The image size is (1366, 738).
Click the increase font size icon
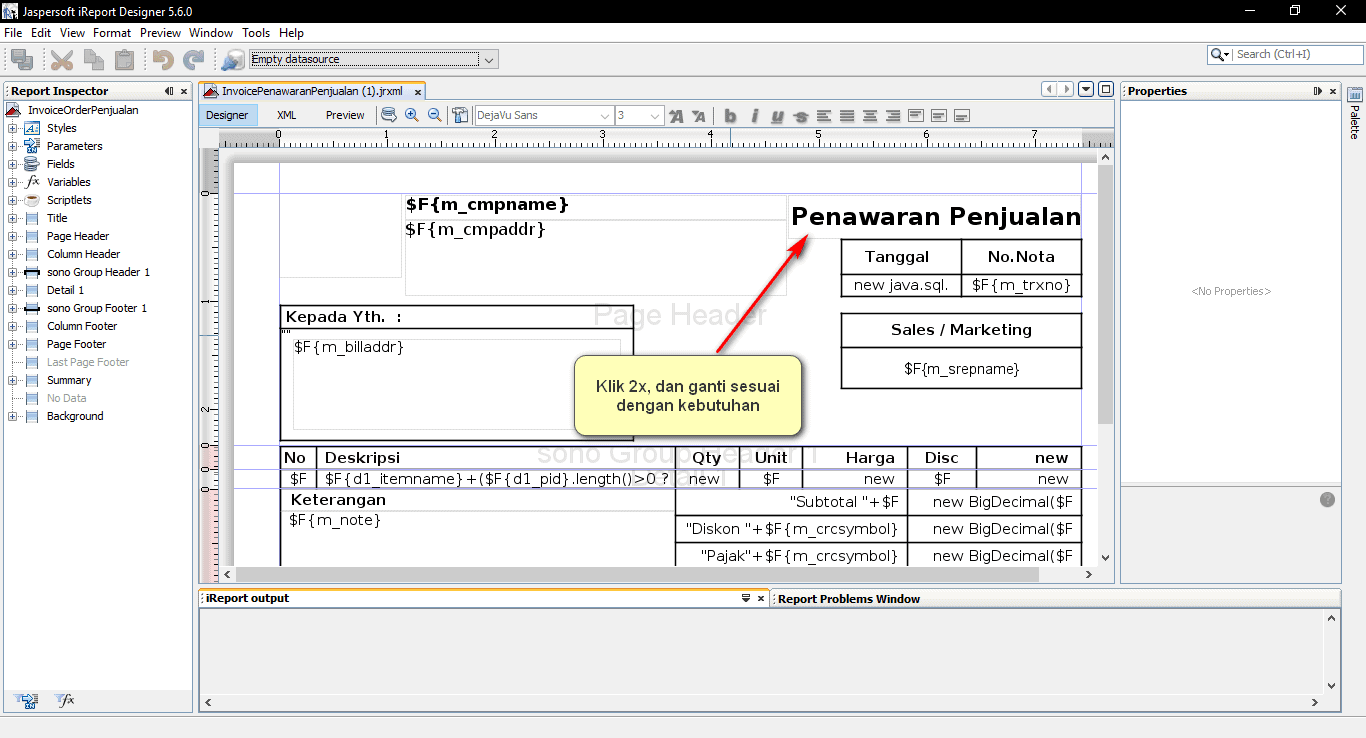point(676,116)
